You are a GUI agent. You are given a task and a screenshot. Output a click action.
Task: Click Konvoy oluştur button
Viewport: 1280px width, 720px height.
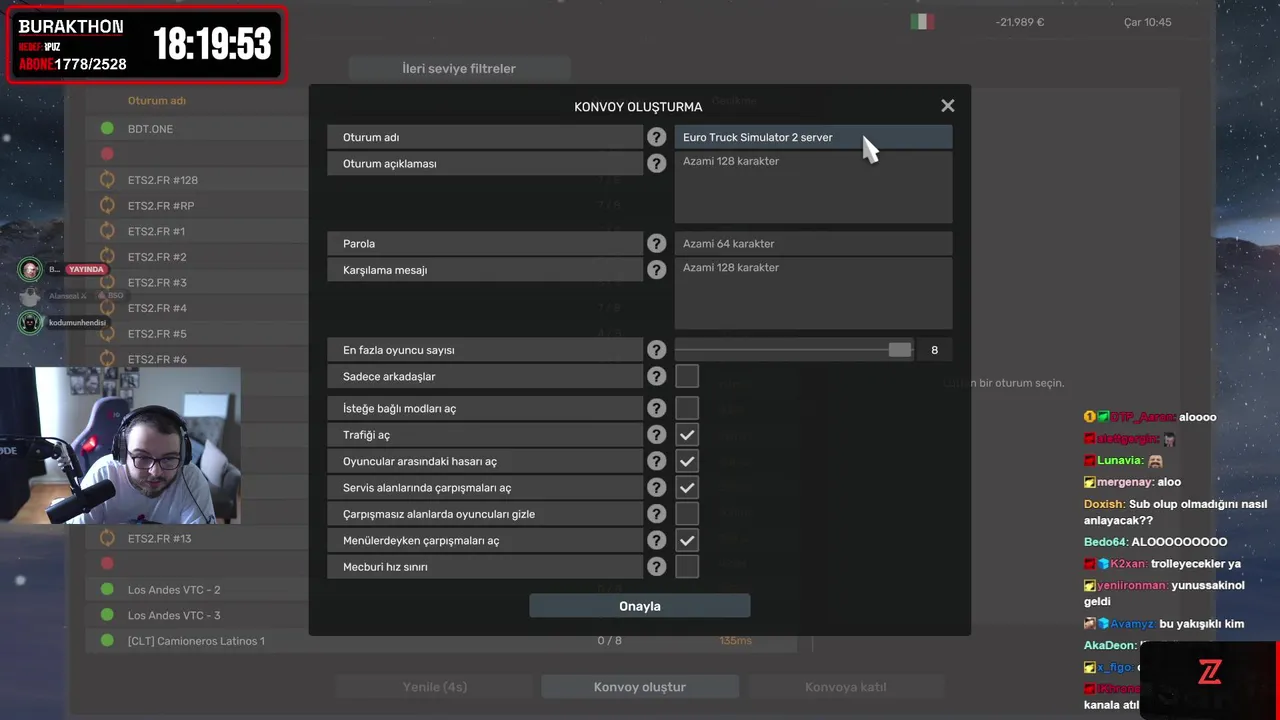click(x=640, y=687)
